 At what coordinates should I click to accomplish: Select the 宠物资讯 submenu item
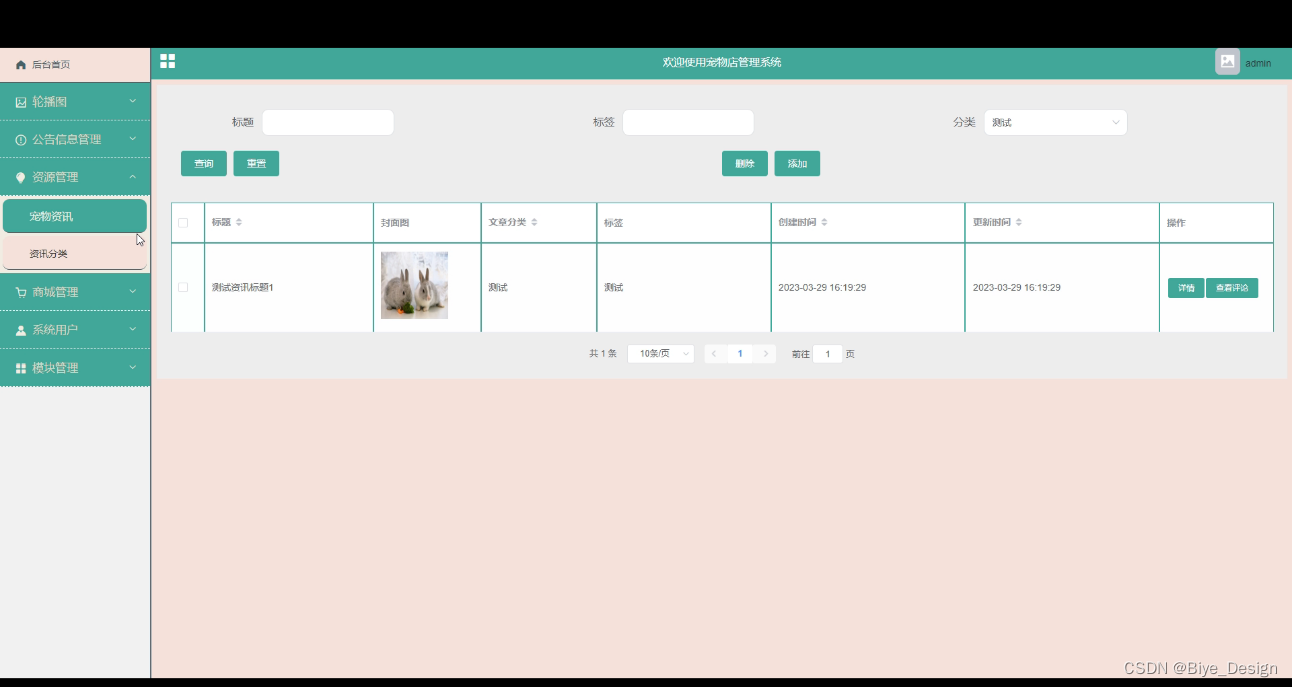point(75,216)
